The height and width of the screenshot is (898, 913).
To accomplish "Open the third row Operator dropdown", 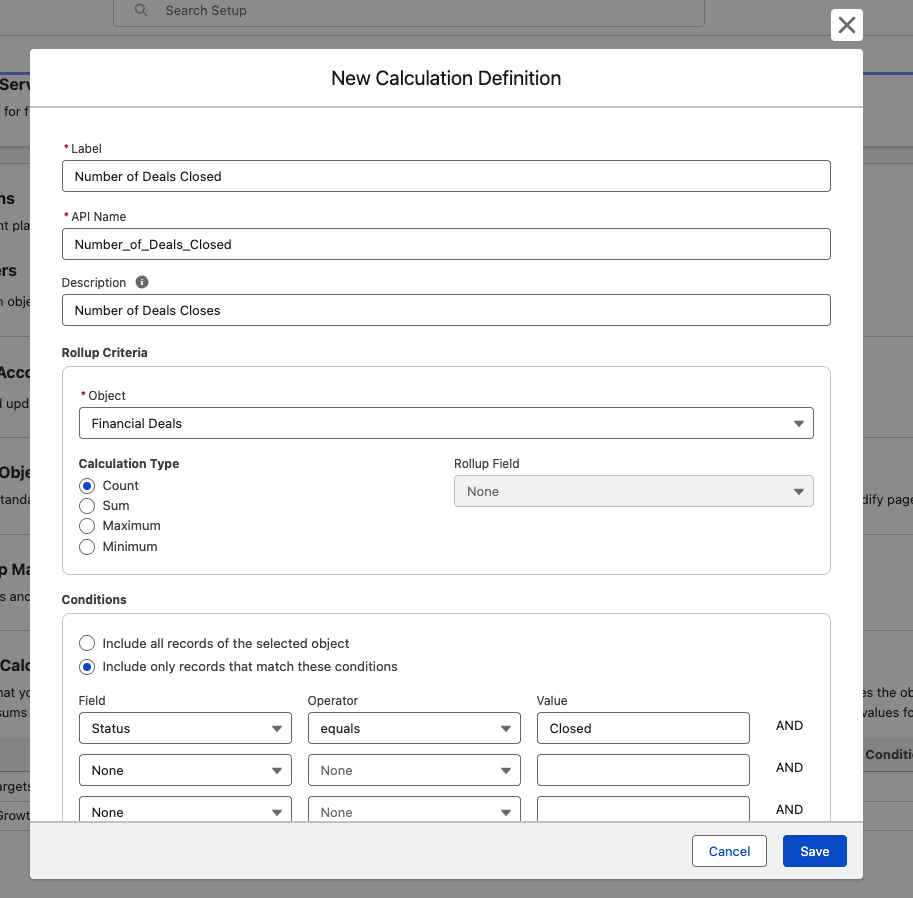I will tap(414, 809).
